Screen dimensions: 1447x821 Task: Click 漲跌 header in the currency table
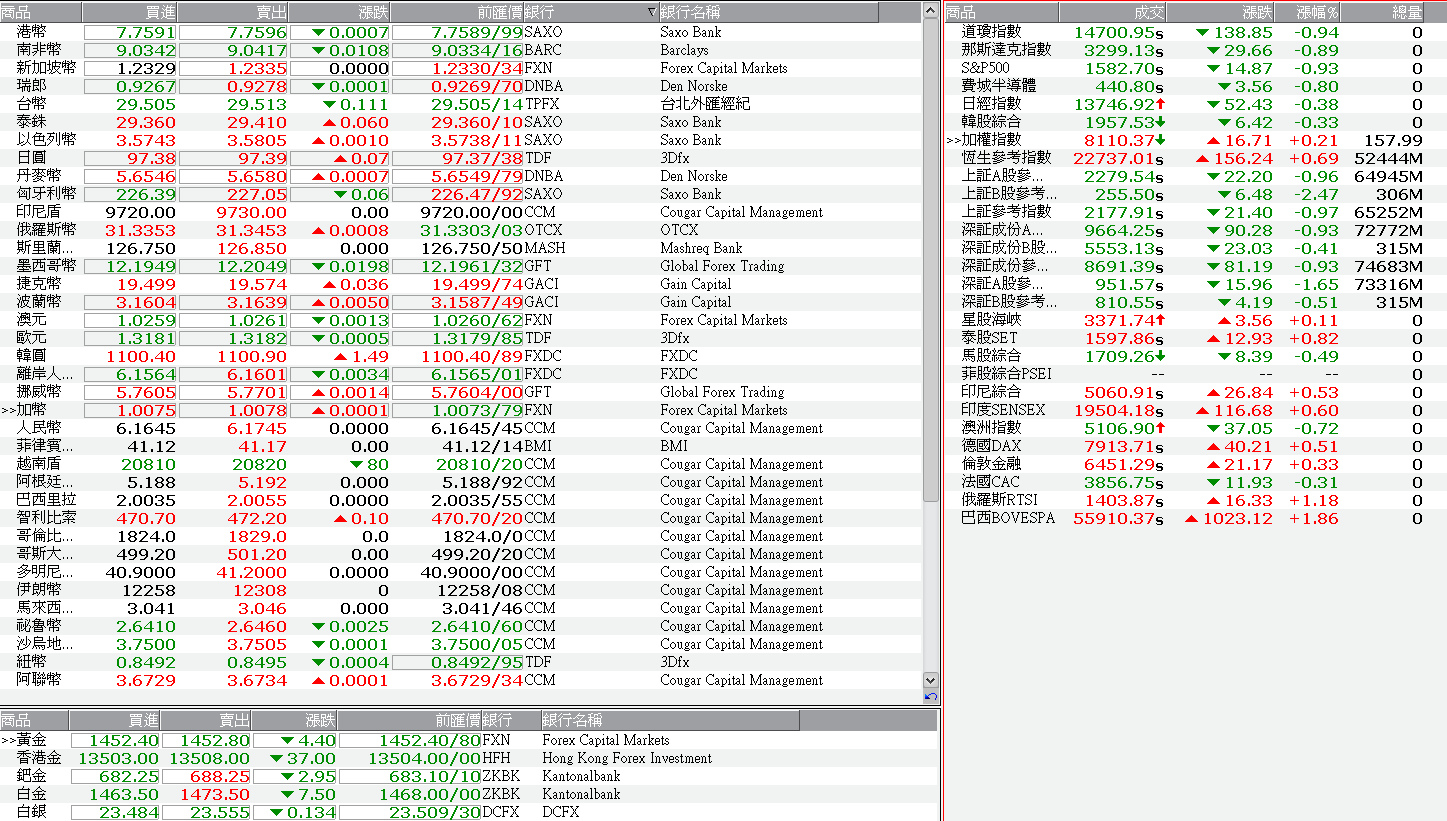(340, 13)
